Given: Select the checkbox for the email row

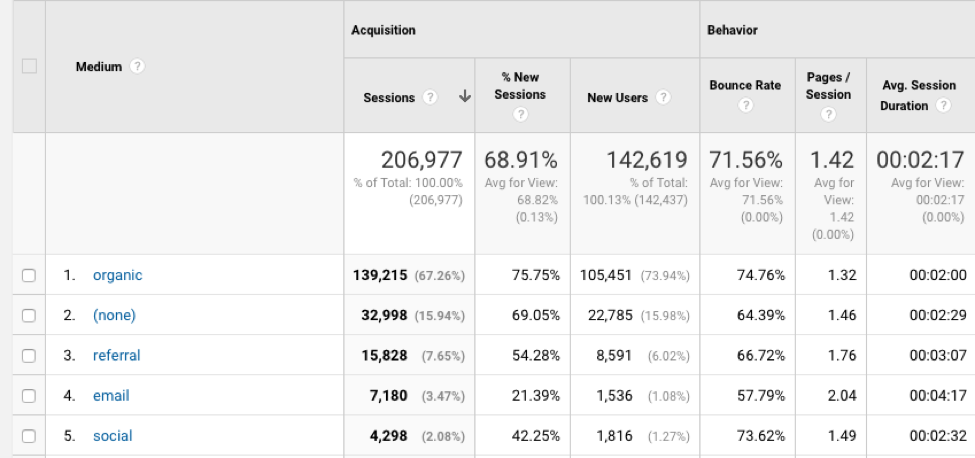Looking at the screenshot, I should (x=29, y=396).
